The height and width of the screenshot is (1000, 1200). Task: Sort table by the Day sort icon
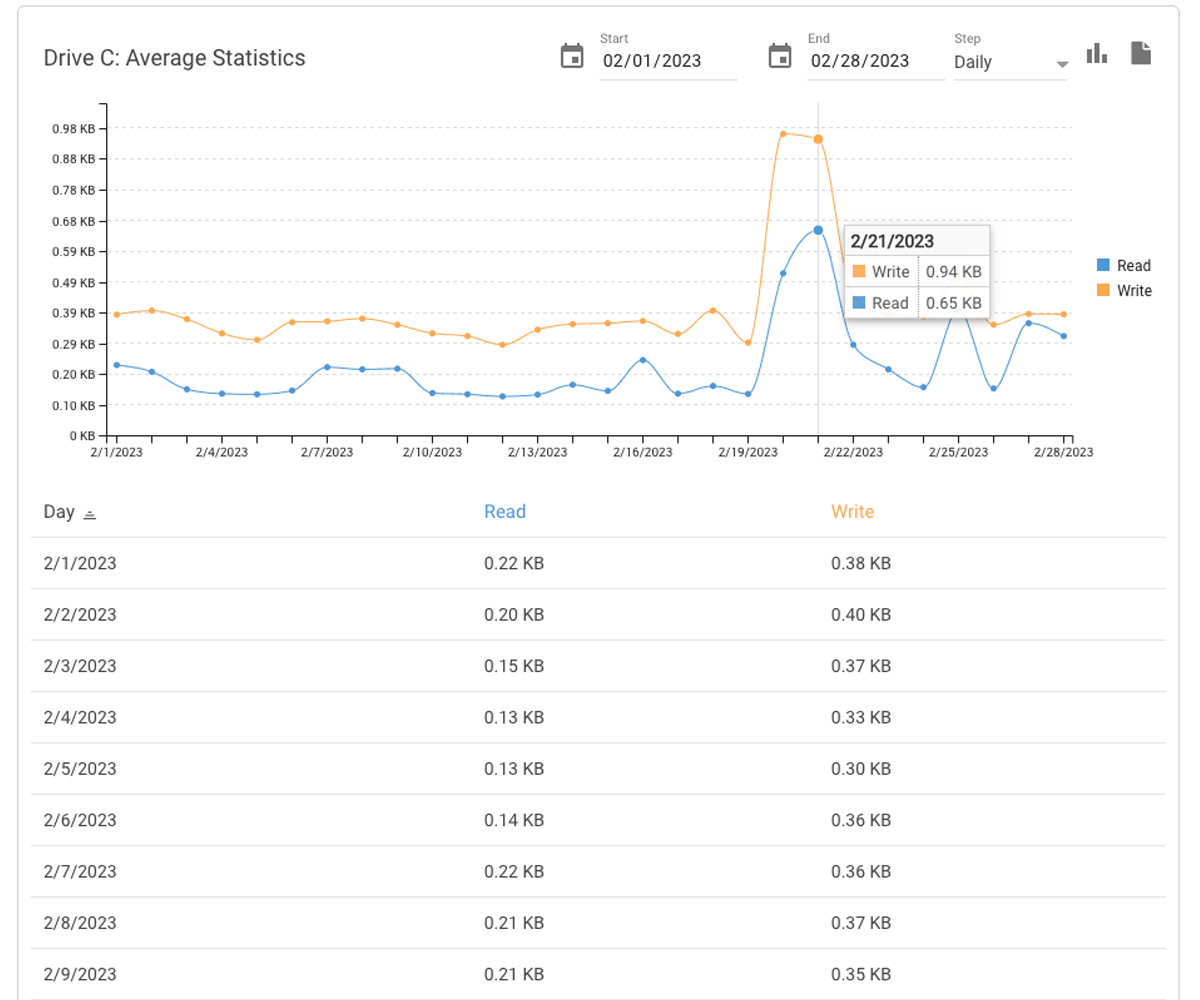pos(90,514)
